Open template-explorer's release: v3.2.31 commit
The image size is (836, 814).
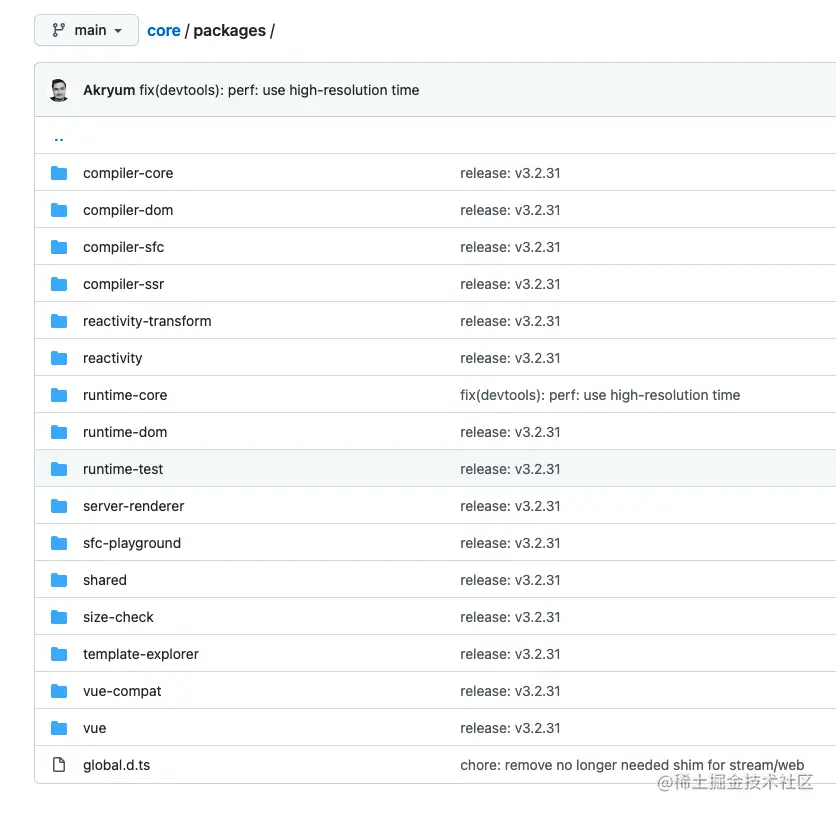pos(510,654)
